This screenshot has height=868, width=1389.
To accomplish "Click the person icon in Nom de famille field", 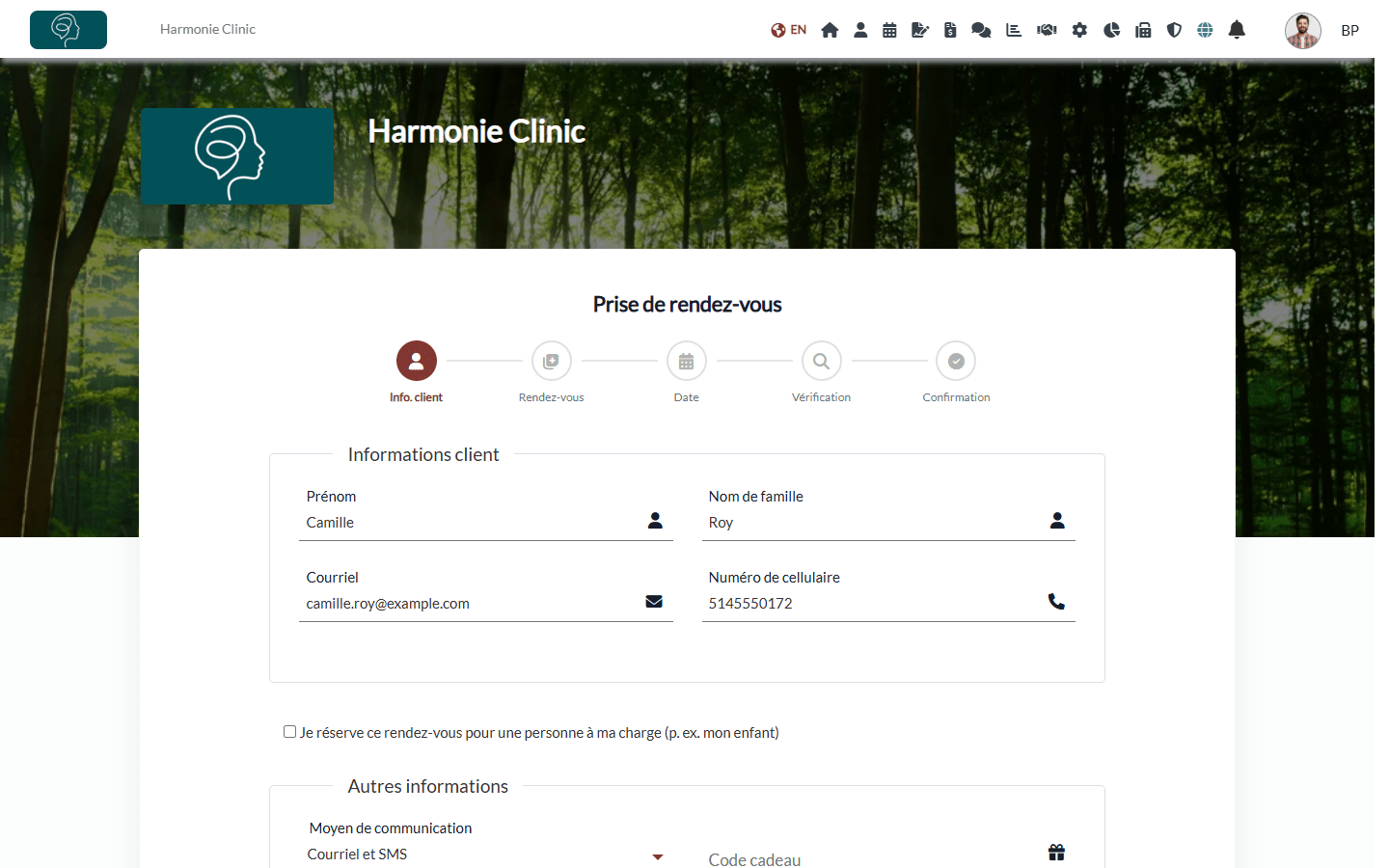I will click(1057, 521).
